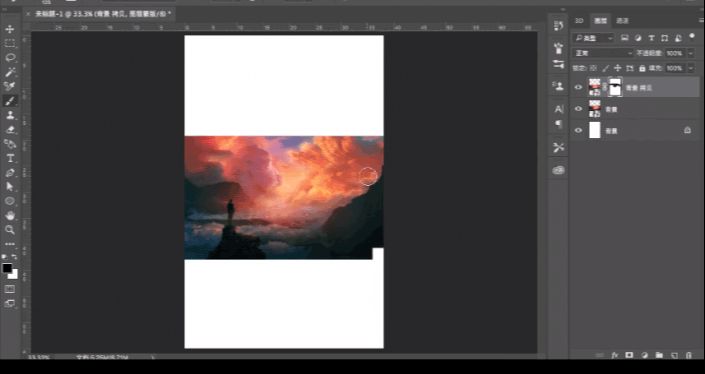The height and width of the screenshot is (374, 705).
Task: Swap foreground and background colors
Action: [x=15, y=257]
